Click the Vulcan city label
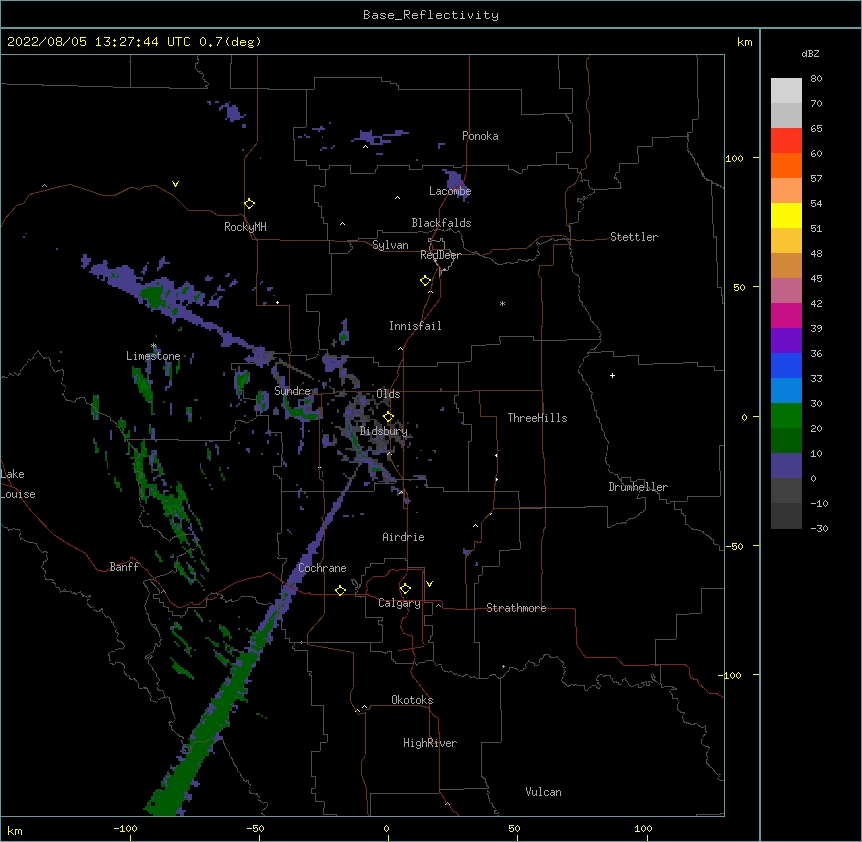Image resolution: width=862 pixels, height=842 pixels. 543,792
